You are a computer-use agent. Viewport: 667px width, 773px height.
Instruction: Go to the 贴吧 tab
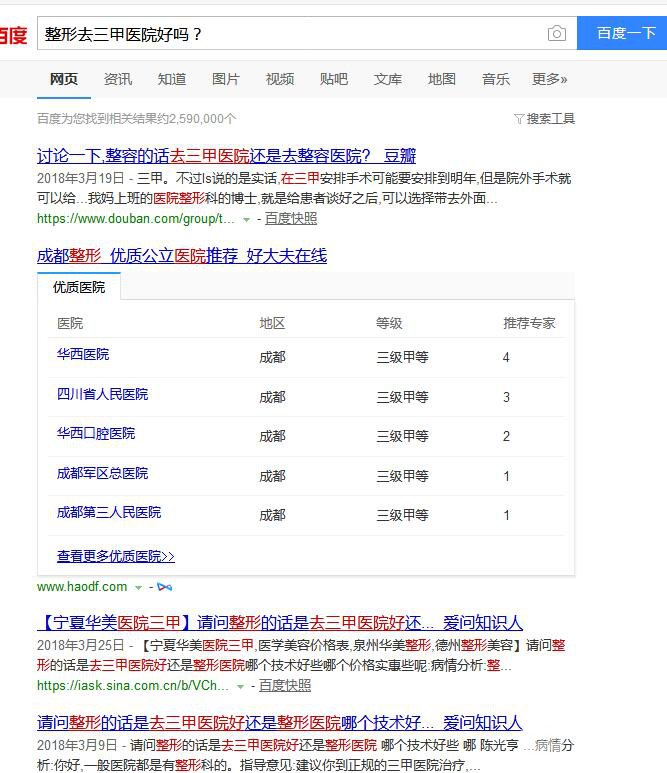[x=334, y=79]
